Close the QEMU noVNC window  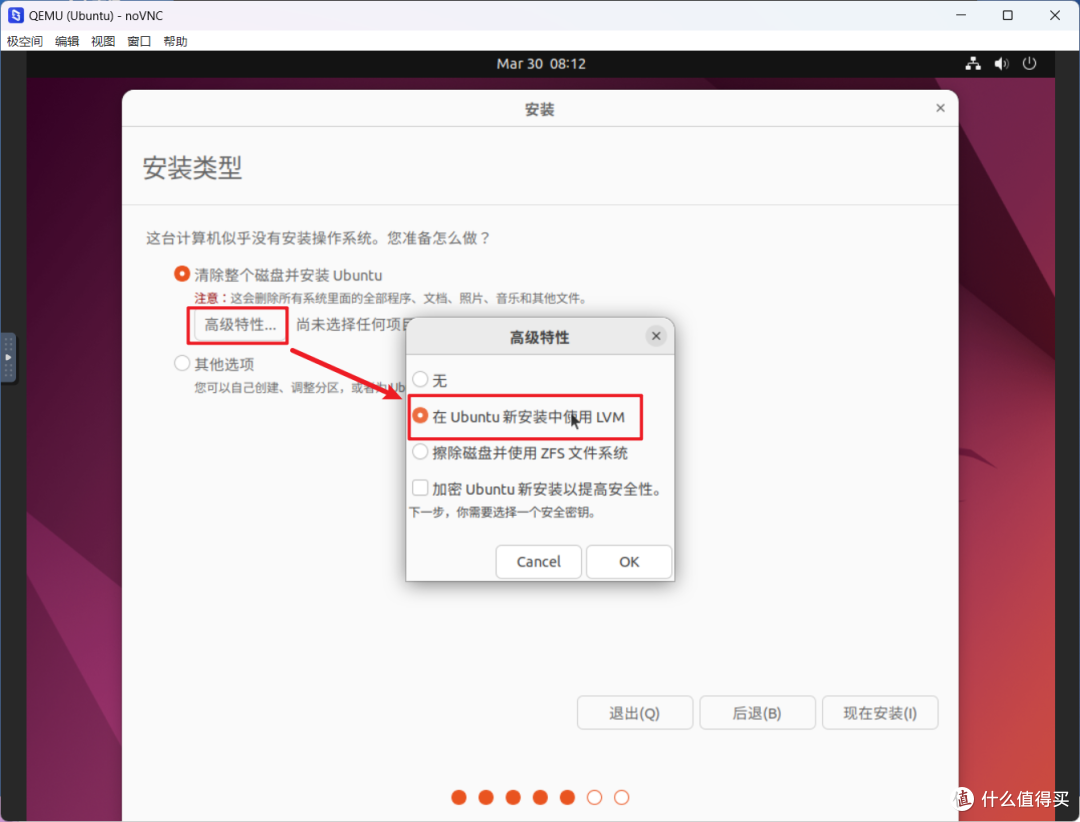(x=1055, y=15)
